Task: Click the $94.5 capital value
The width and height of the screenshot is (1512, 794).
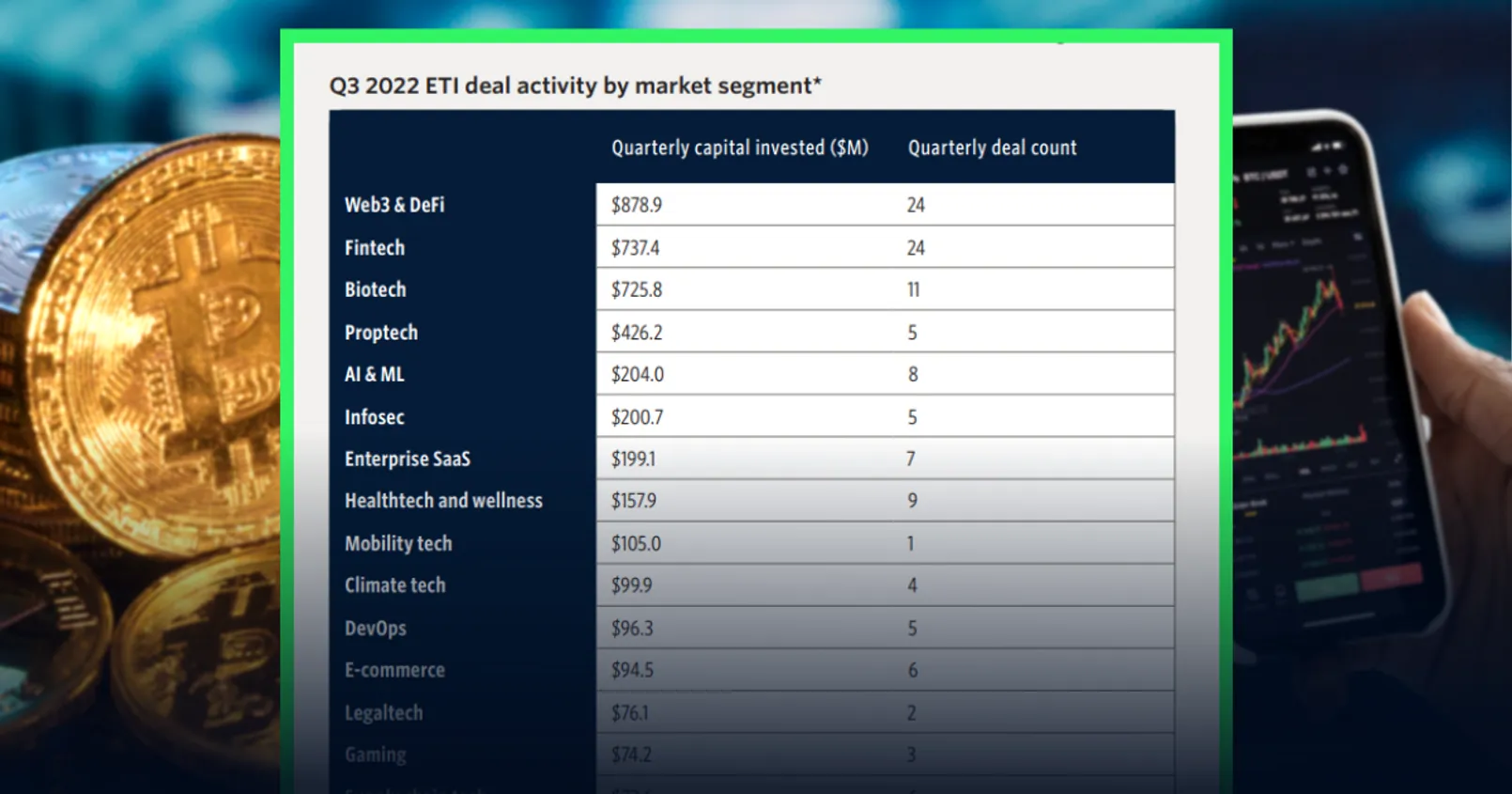Action: point(632,670)
